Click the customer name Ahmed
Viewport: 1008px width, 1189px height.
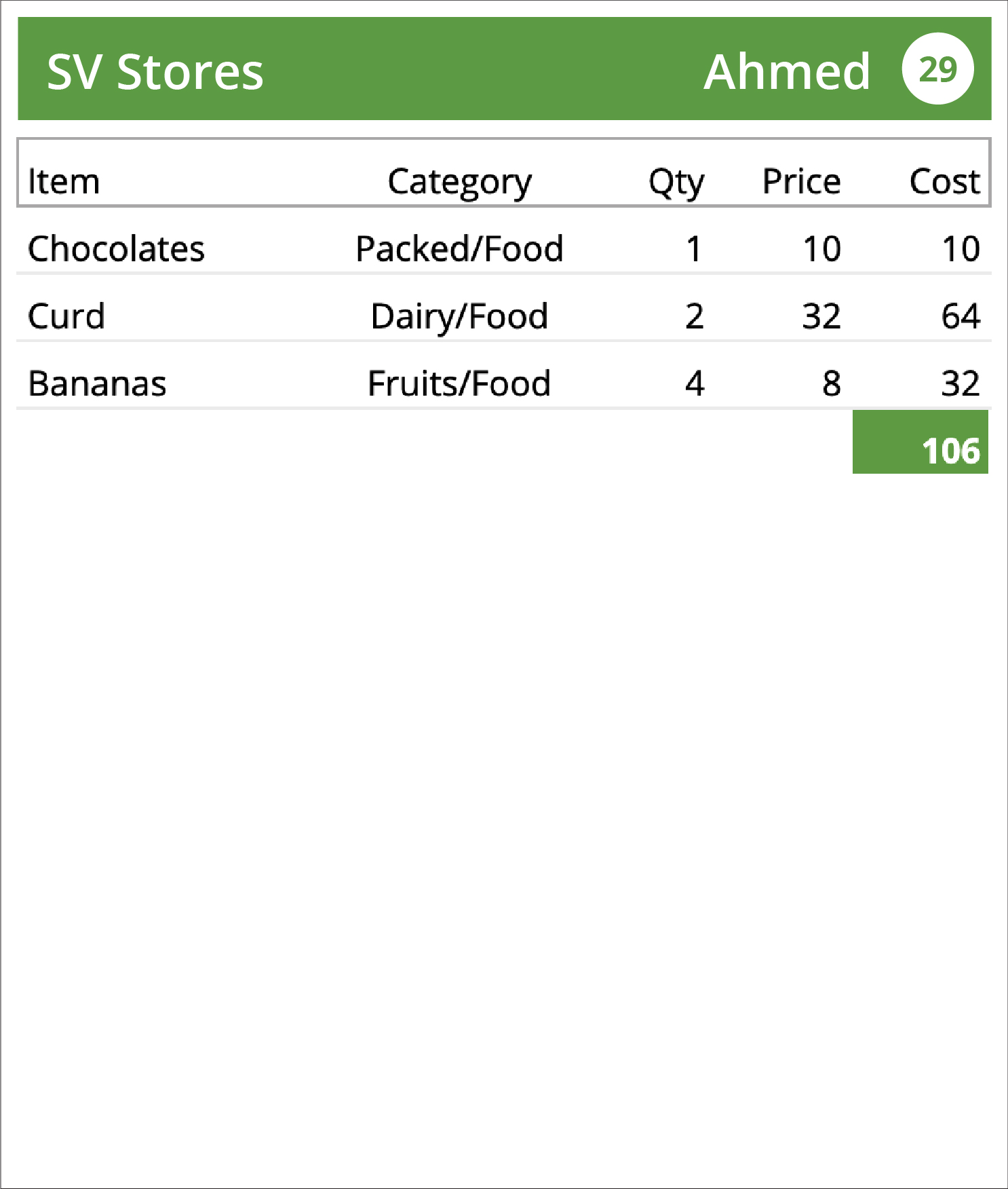(x=787, y=71)
